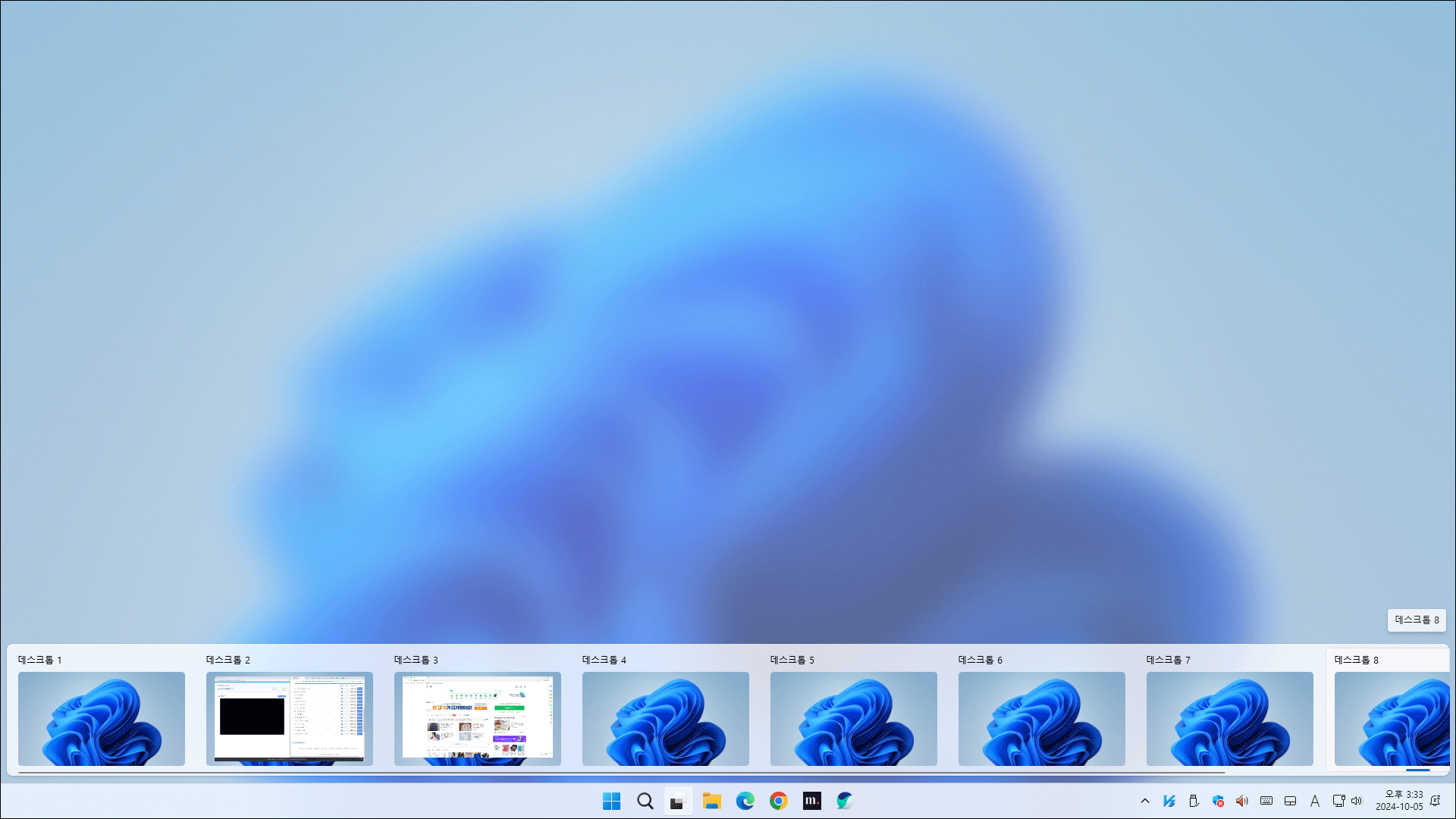
Task: Switch to the 데스크톱 3 virtual desktop
Action: (x=477, y=718)
